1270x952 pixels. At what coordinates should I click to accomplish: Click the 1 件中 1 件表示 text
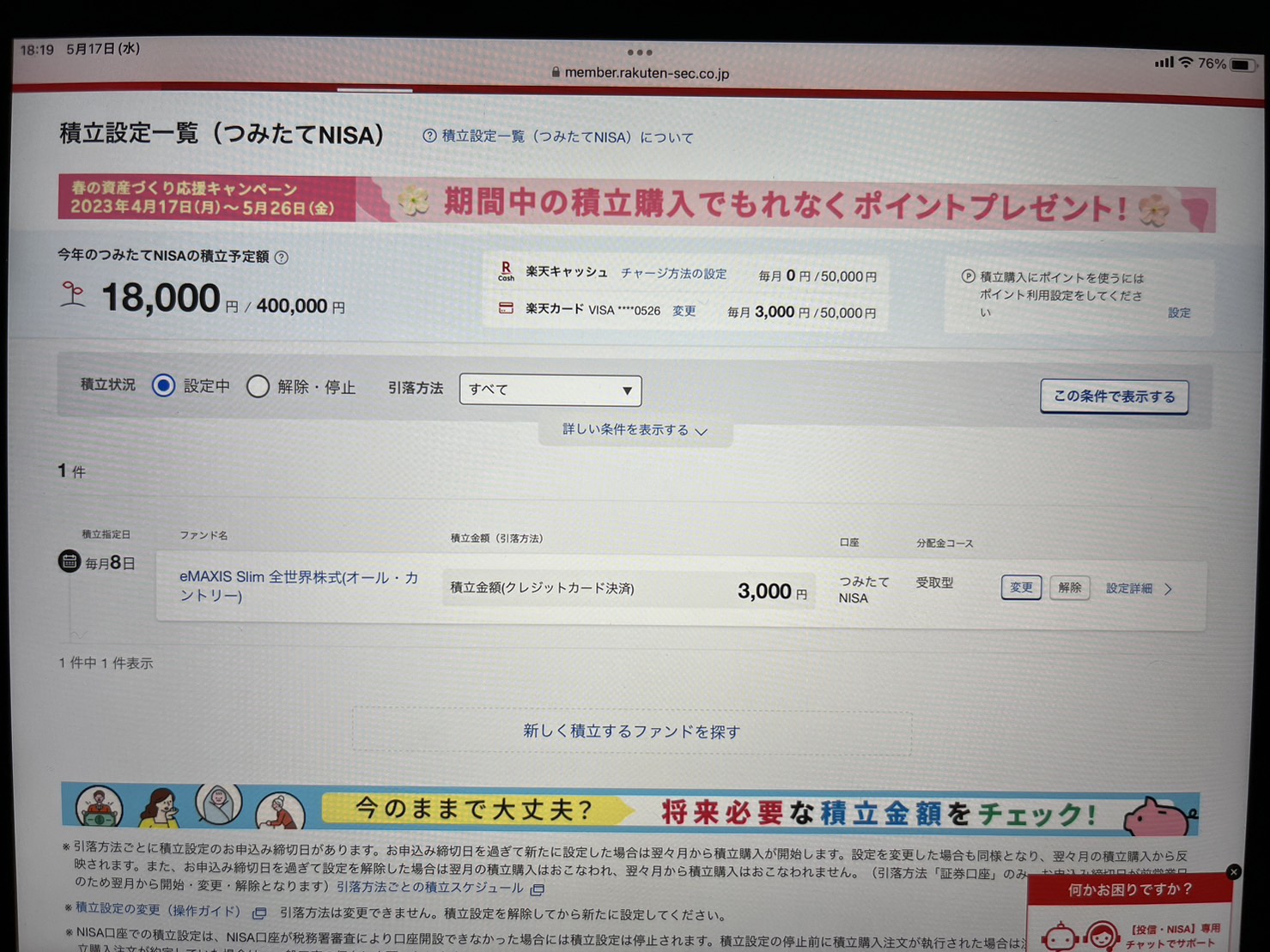[106, 663]
